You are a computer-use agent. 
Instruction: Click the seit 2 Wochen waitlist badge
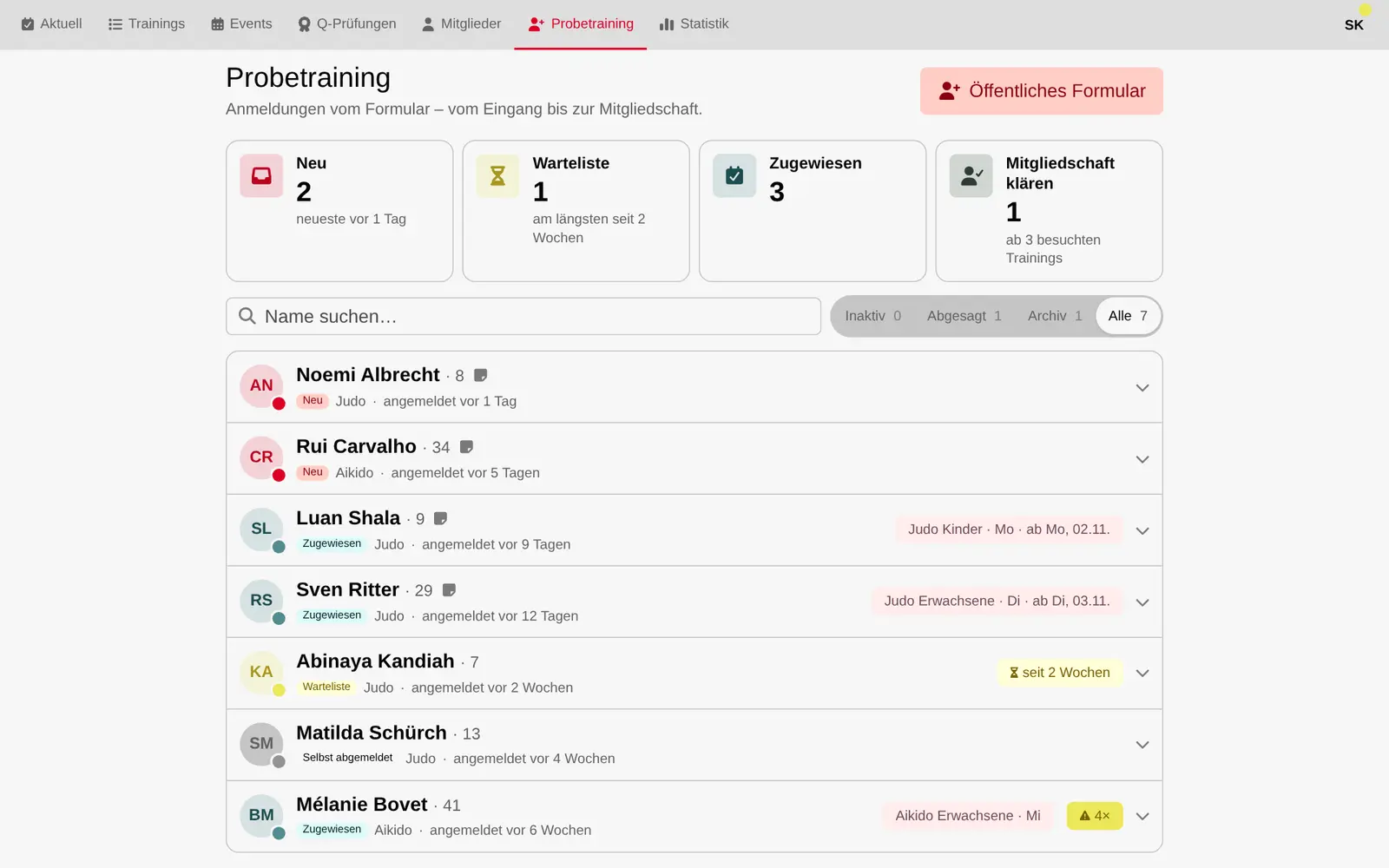click(x=1060, y=673)
